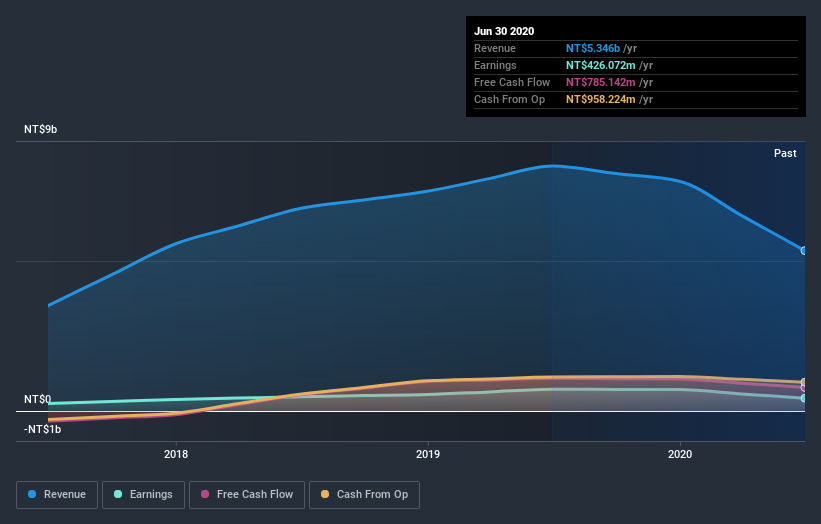Toggle the Earnings legend button

(143, 495)
